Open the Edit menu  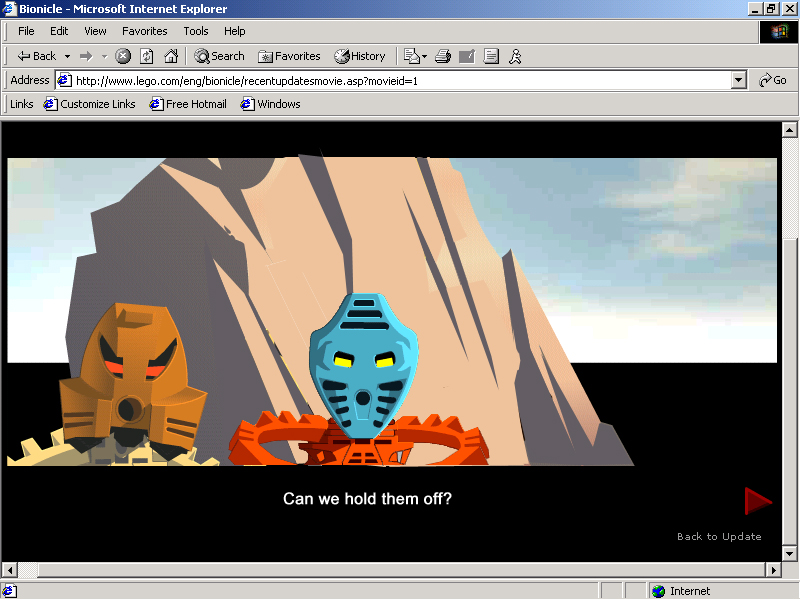(59, 31)
